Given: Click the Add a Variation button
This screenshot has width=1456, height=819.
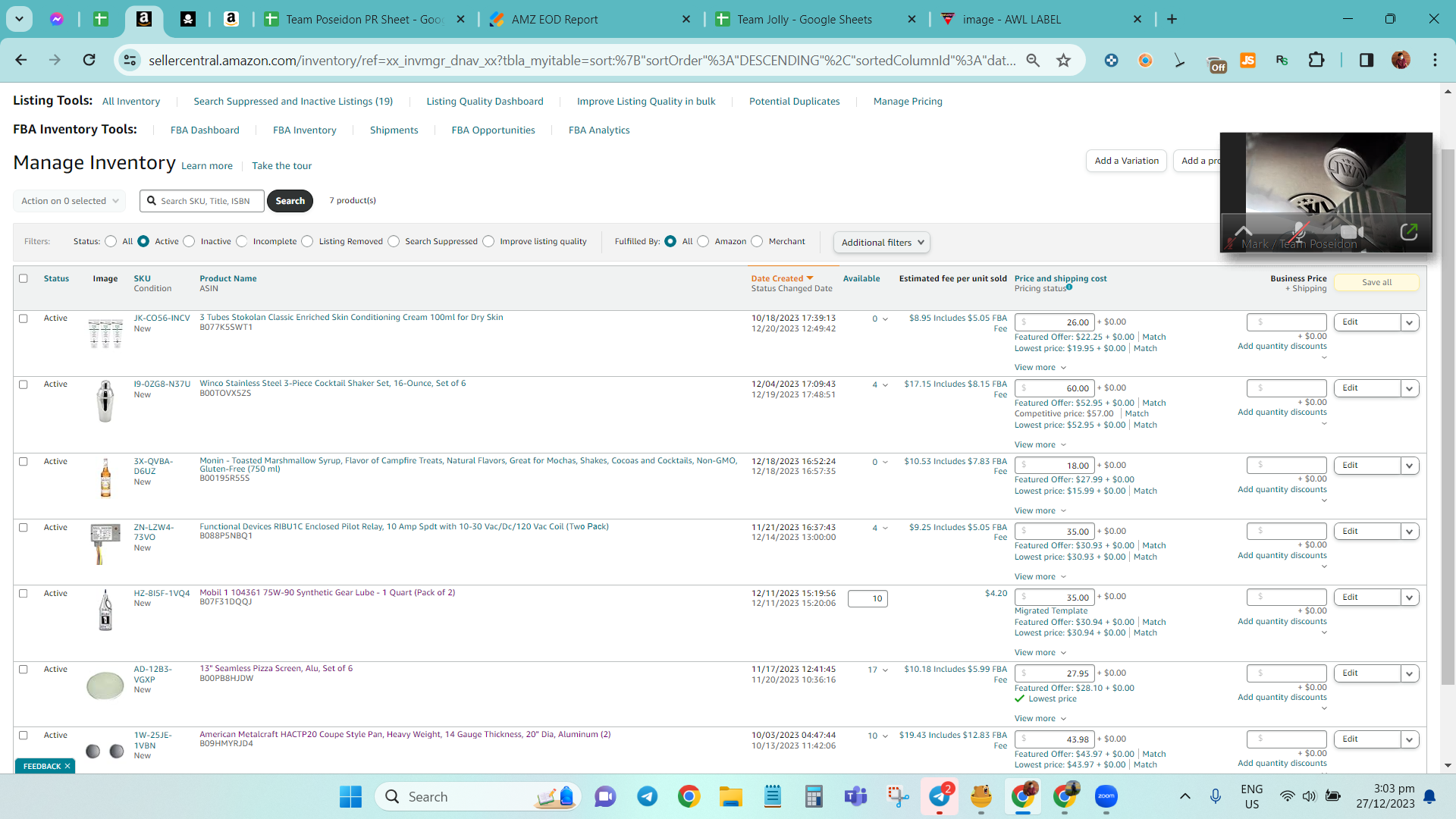Looking at the screenshot, I should tap(1126, 161).
